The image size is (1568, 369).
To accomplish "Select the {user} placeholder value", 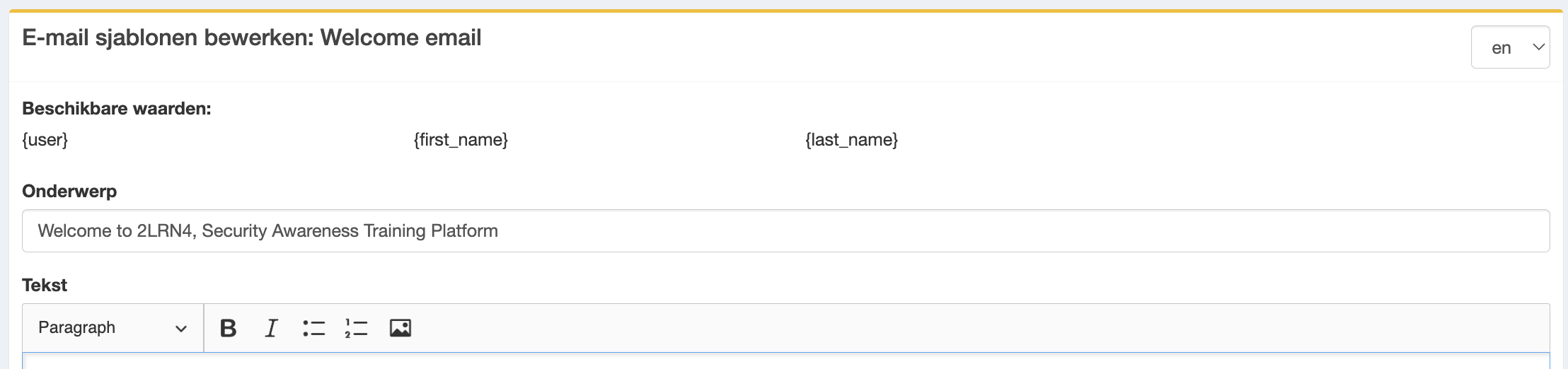I will pos(45,140).
